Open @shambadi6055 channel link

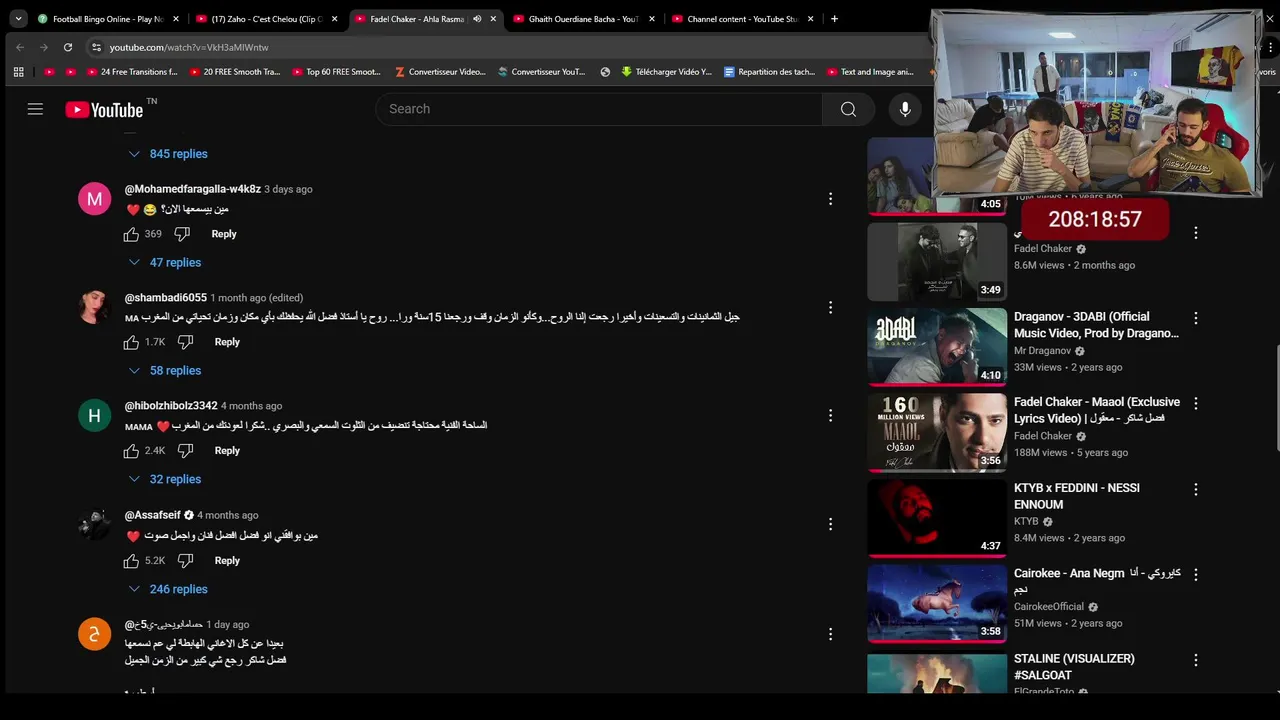[166, 298]
